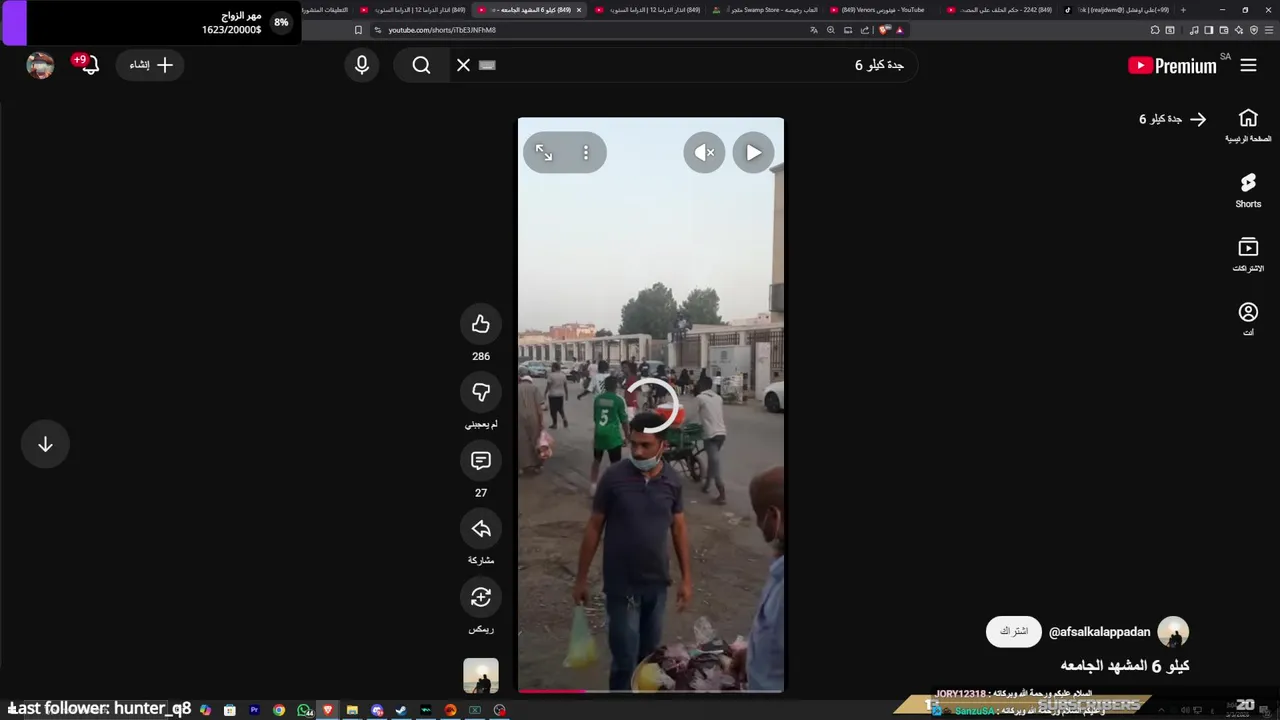Bookmark this page from the address bar
Screen dimensions: 1280x720
click(x=358, y=30)
